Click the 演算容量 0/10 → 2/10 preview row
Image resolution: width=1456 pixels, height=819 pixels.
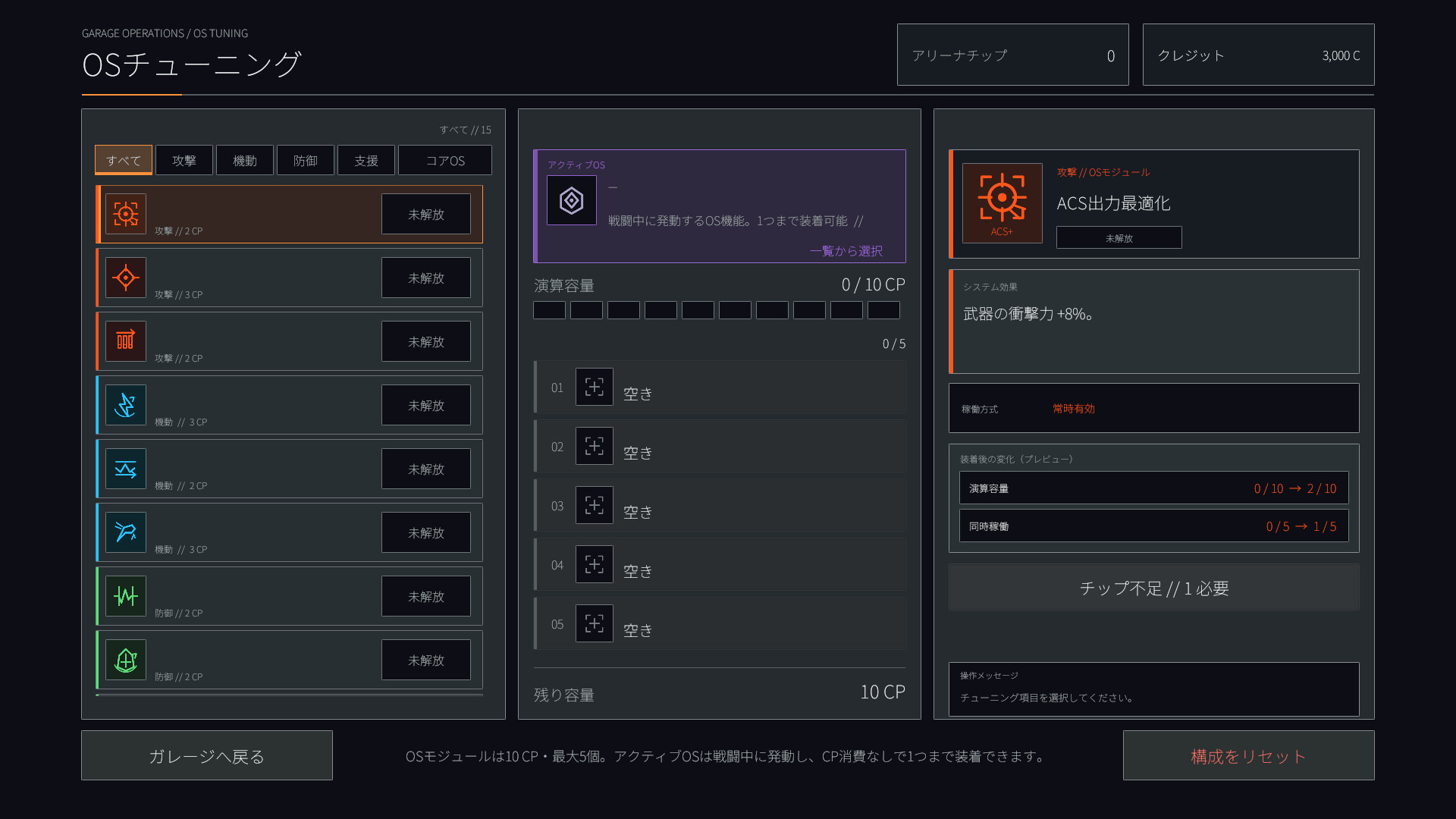(x=1154, y=488)
